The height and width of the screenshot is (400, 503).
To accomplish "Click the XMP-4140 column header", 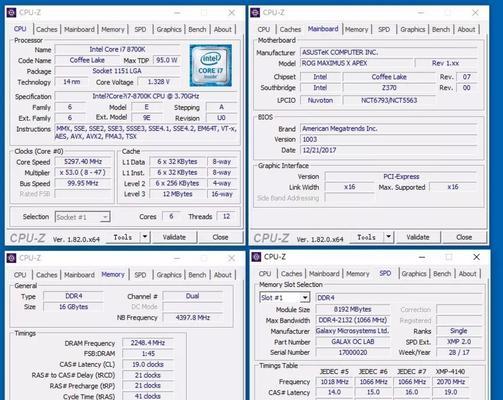I will click(450, 372).
